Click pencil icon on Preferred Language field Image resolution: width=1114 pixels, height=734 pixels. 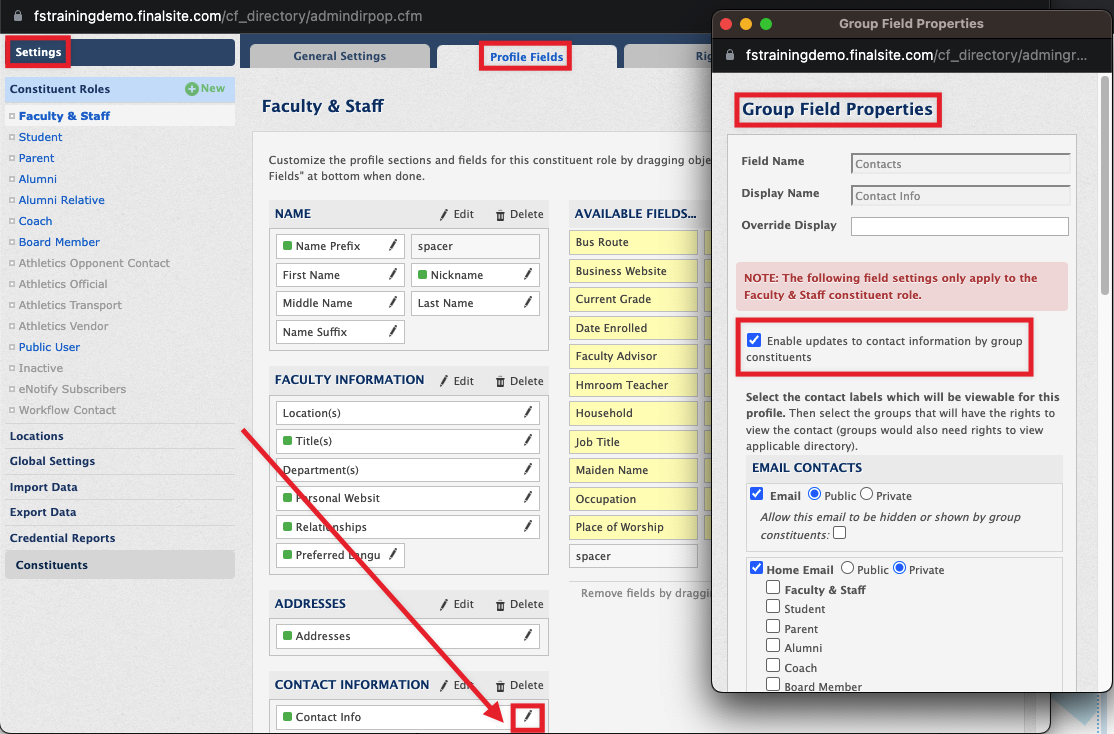coord(393,554)
